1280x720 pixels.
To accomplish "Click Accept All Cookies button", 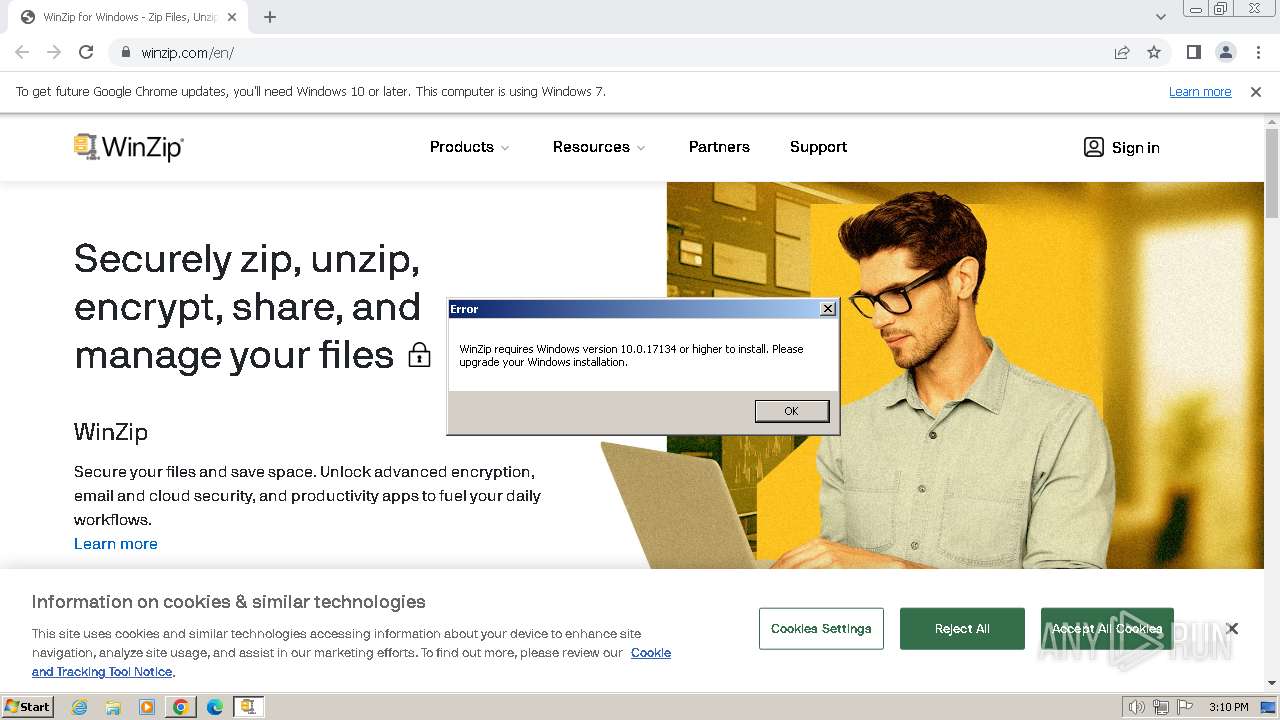I will [1107, 629].
